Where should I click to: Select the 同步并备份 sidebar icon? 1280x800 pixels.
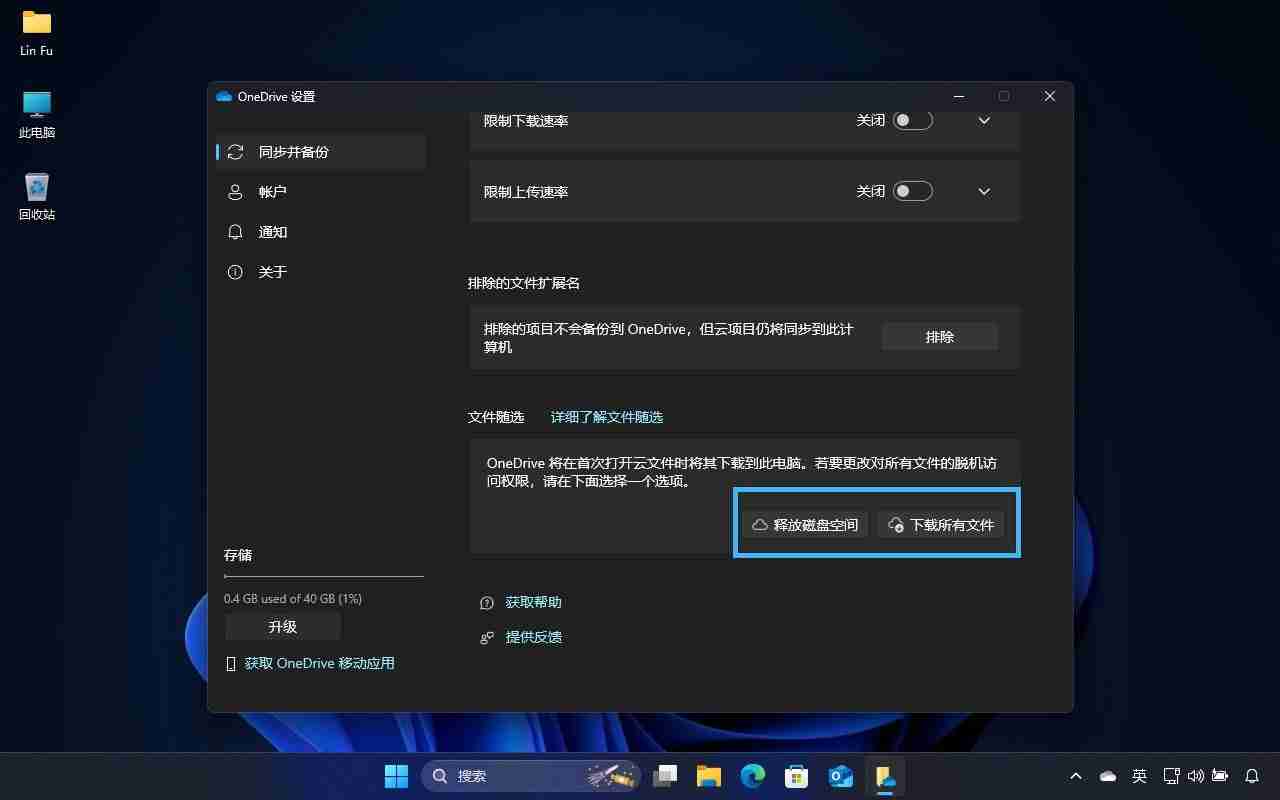(235, 152)
